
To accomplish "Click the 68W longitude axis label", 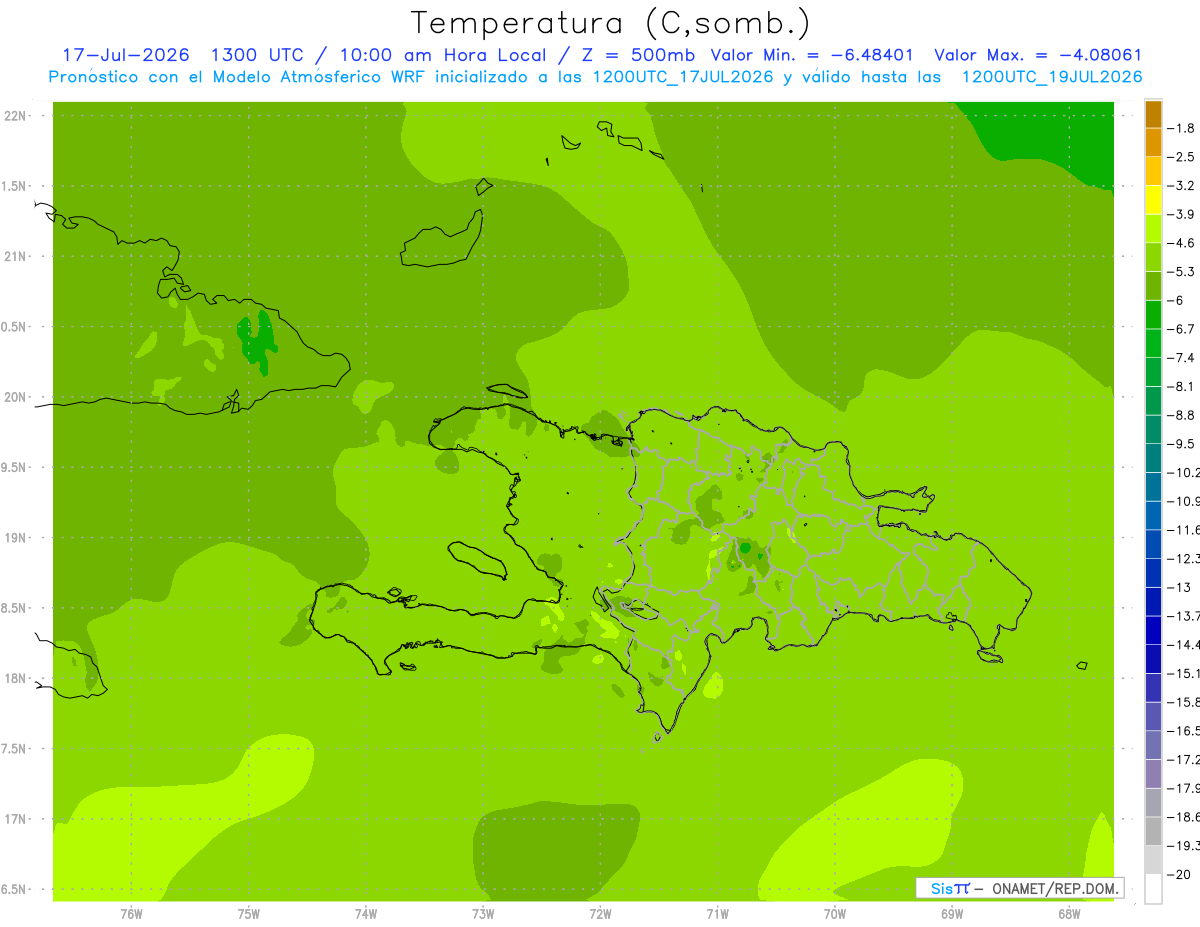I will 1068,914.
